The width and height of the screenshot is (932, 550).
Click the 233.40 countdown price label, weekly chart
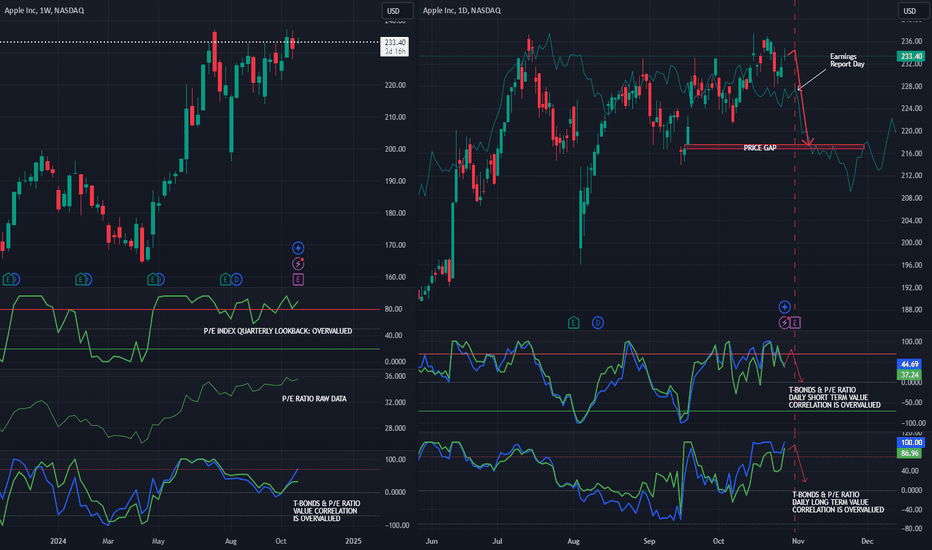pyautogui.click(x=394, y=46)
